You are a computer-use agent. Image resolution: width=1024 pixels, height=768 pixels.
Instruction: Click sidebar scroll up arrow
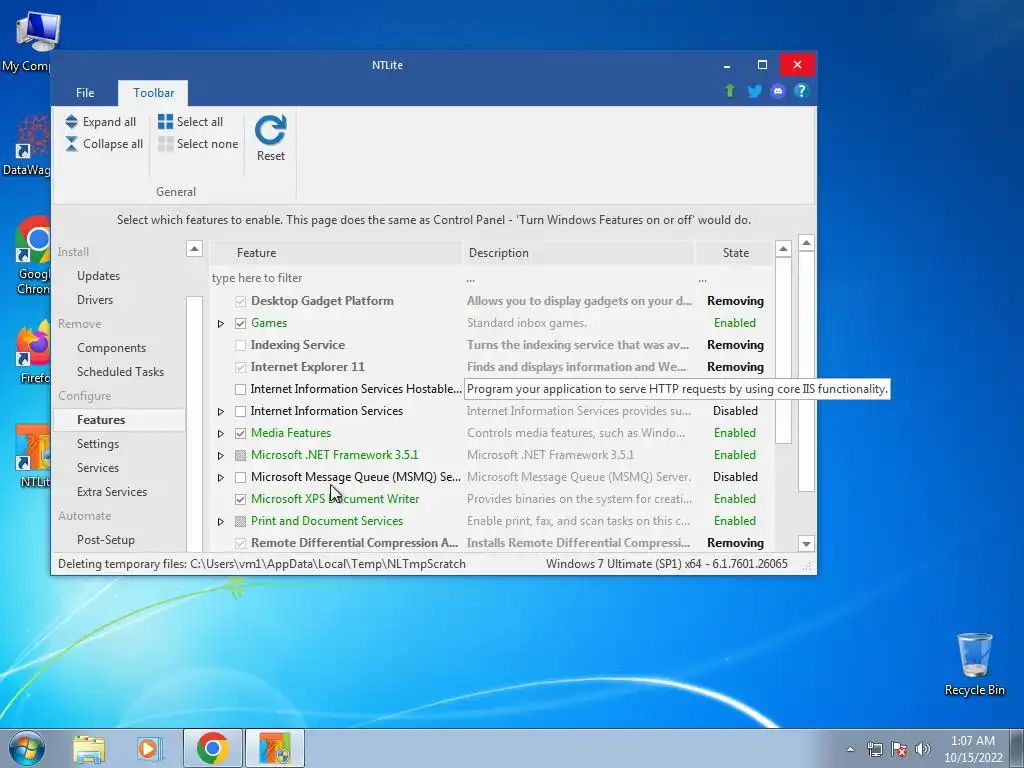[x=194, y=248]
